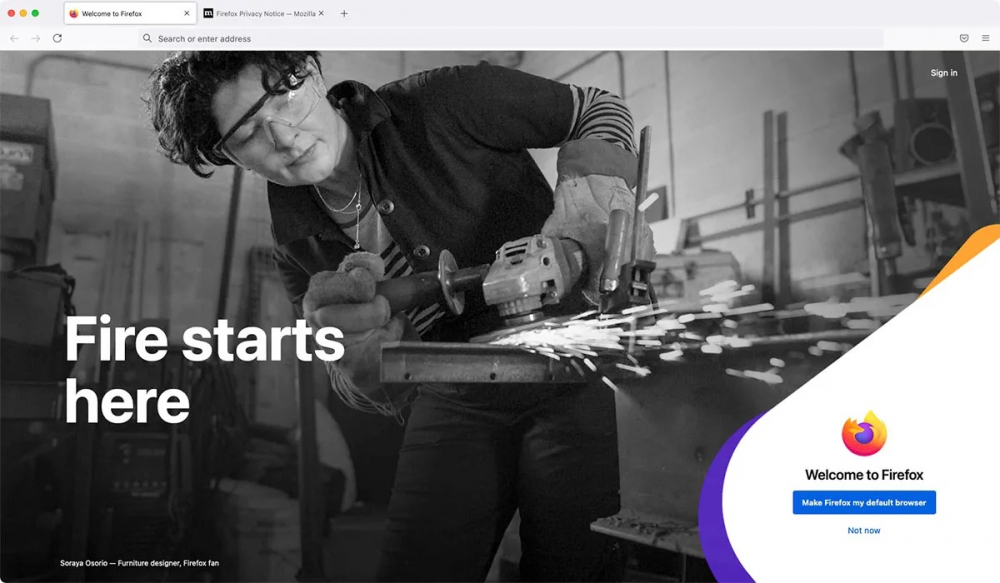The height and width of the screenshot is (583, 1000).
Task: Click the Fire starts here headline
Action: click(204, 370)
